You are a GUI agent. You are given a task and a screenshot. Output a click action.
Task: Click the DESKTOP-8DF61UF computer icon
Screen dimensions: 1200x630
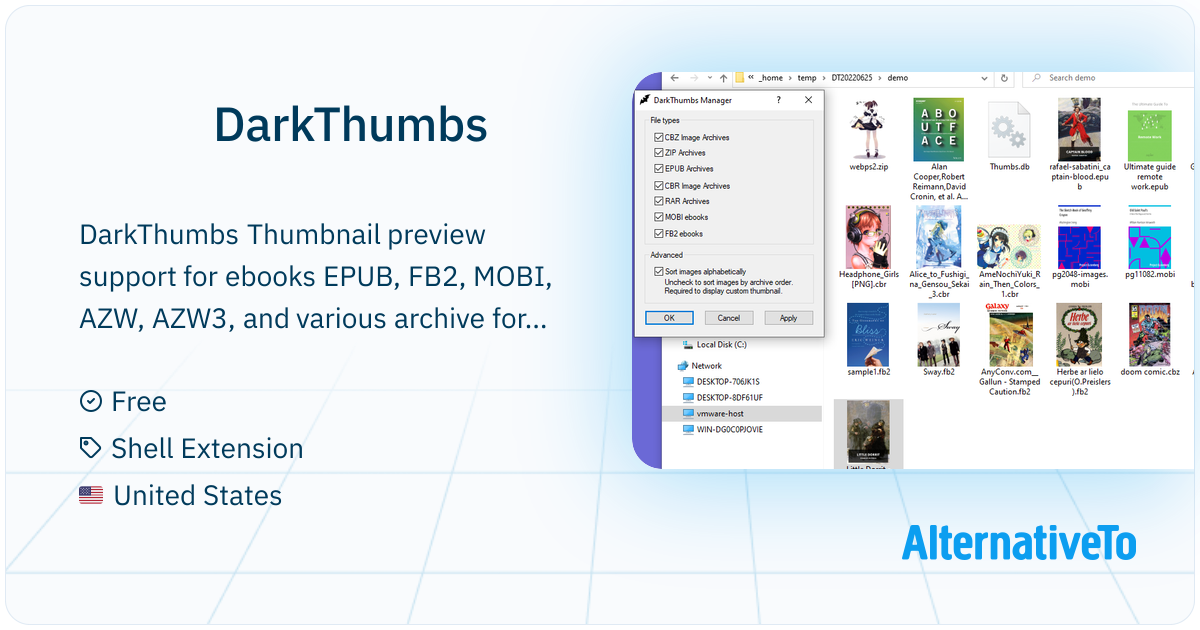688,398
